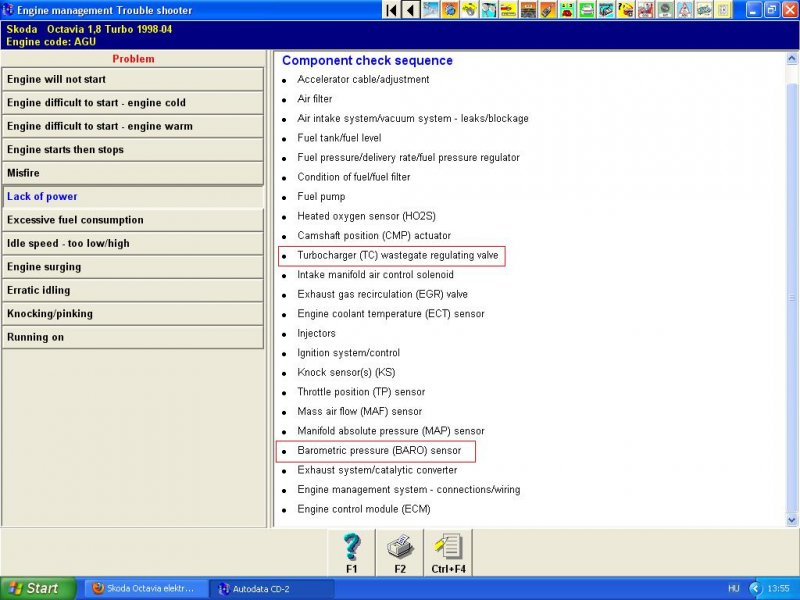Print the page with the F2 printer icon

tap(400, 553)
